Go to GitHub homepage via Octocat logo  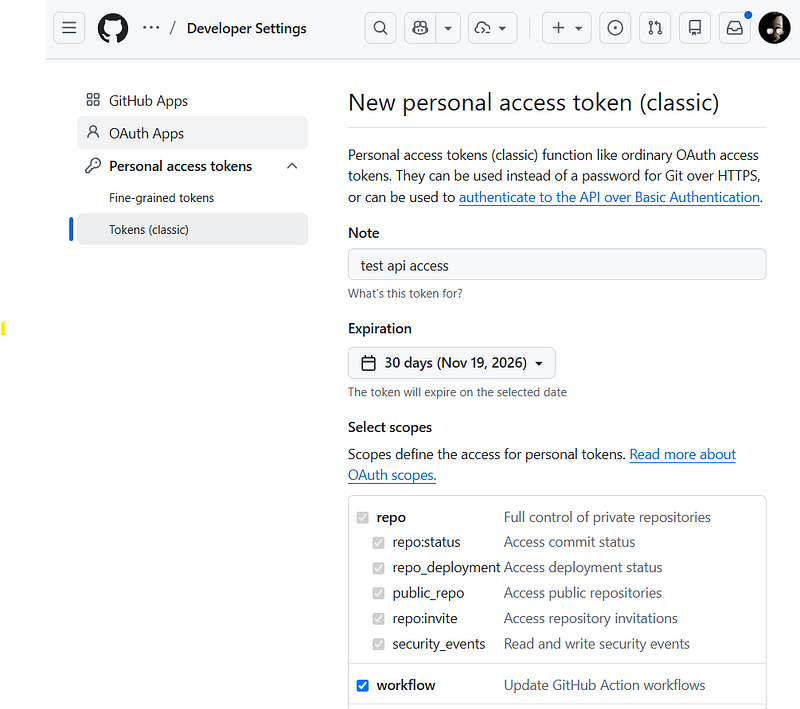pos(113,28)
